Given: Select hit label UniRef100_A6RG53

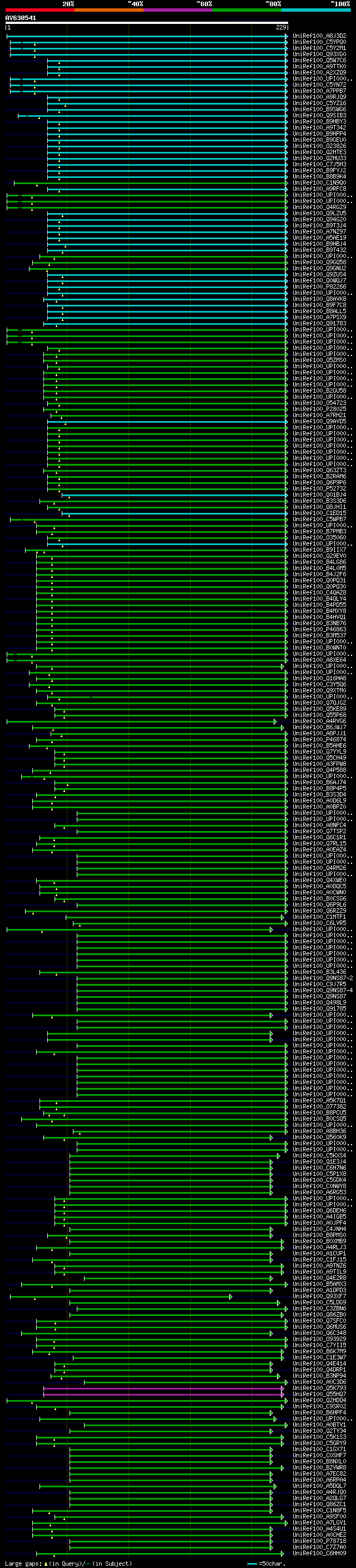Looking at the screenshot, I should coord(319,1193).
